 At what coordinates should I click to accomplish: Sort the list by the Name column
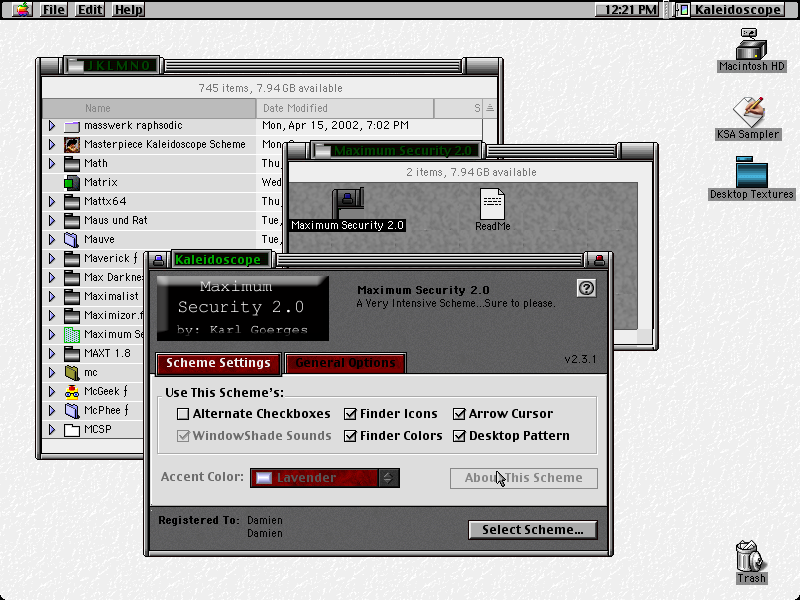tap(149, 108)
